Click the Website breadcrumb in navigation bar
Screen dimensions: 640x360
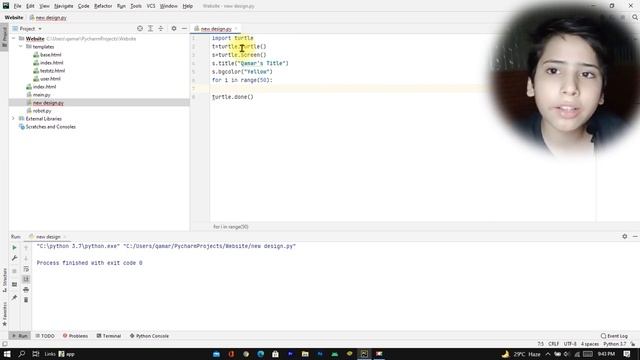click(x=14, y=18)
